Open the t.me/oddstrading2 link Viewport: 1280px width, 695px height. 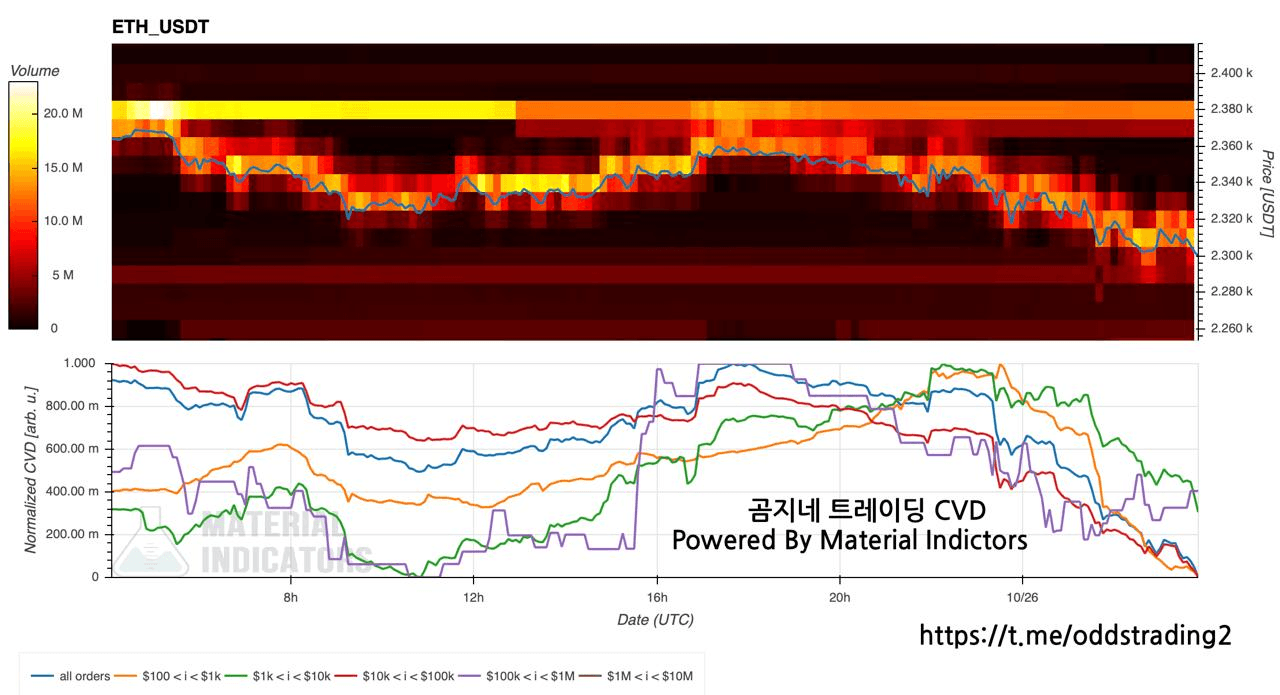(x=1074, y=635)
